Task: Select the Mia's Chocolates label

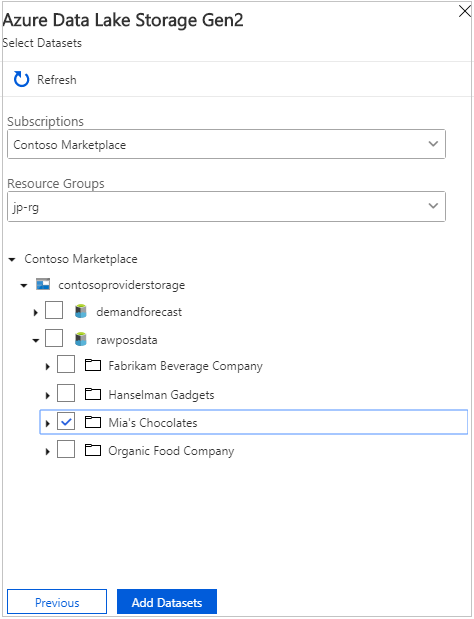Action: (153, 423)
